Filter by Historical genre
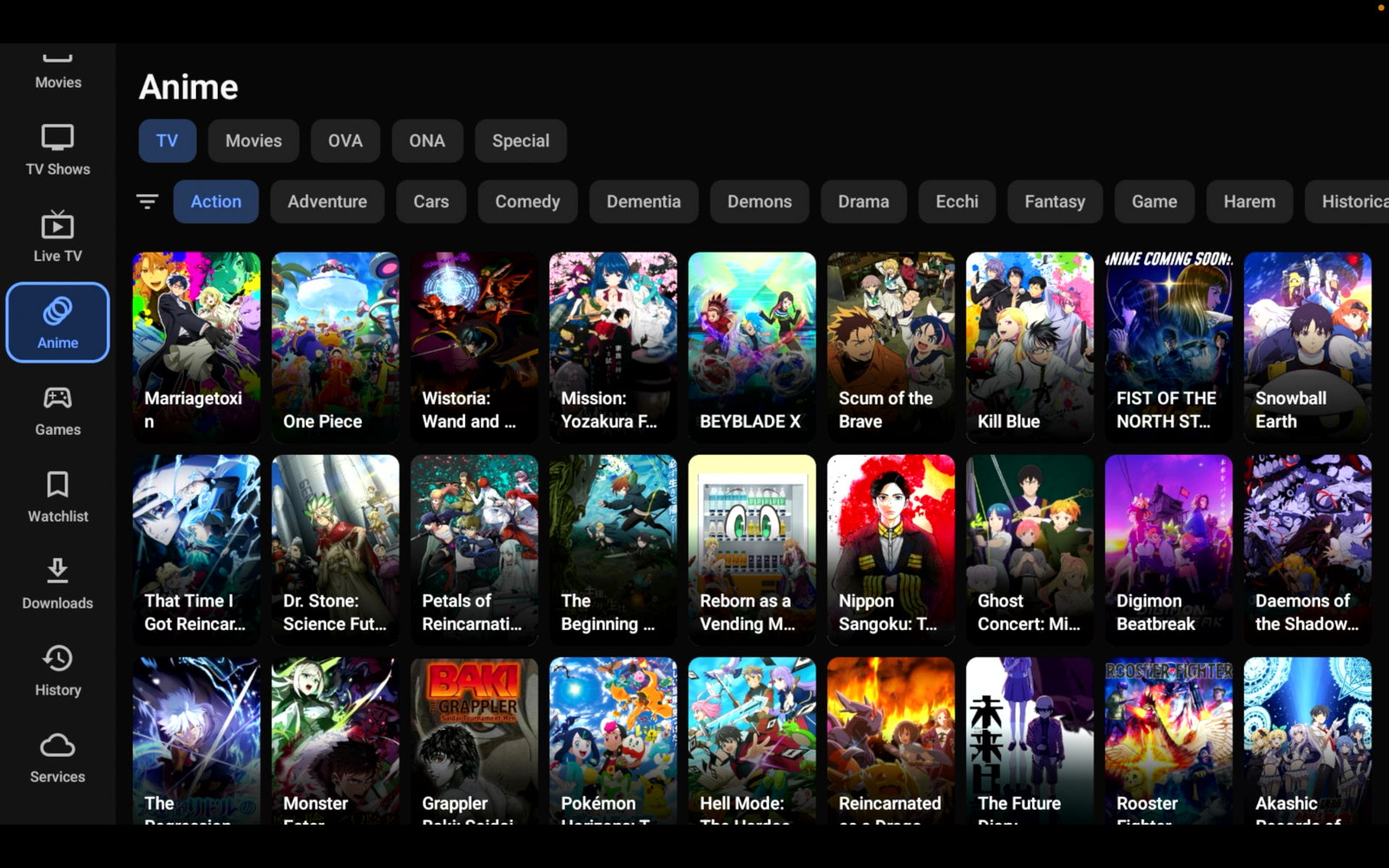Screen dimensions: 1389x868 click(1347, 201)
